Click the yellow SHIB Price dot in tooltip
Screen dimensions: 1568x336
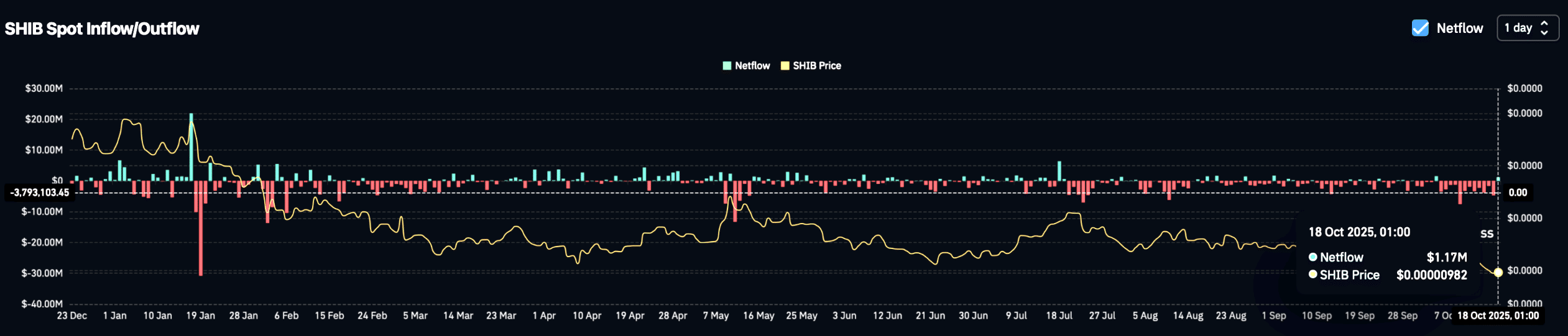tap(1313, 275)
